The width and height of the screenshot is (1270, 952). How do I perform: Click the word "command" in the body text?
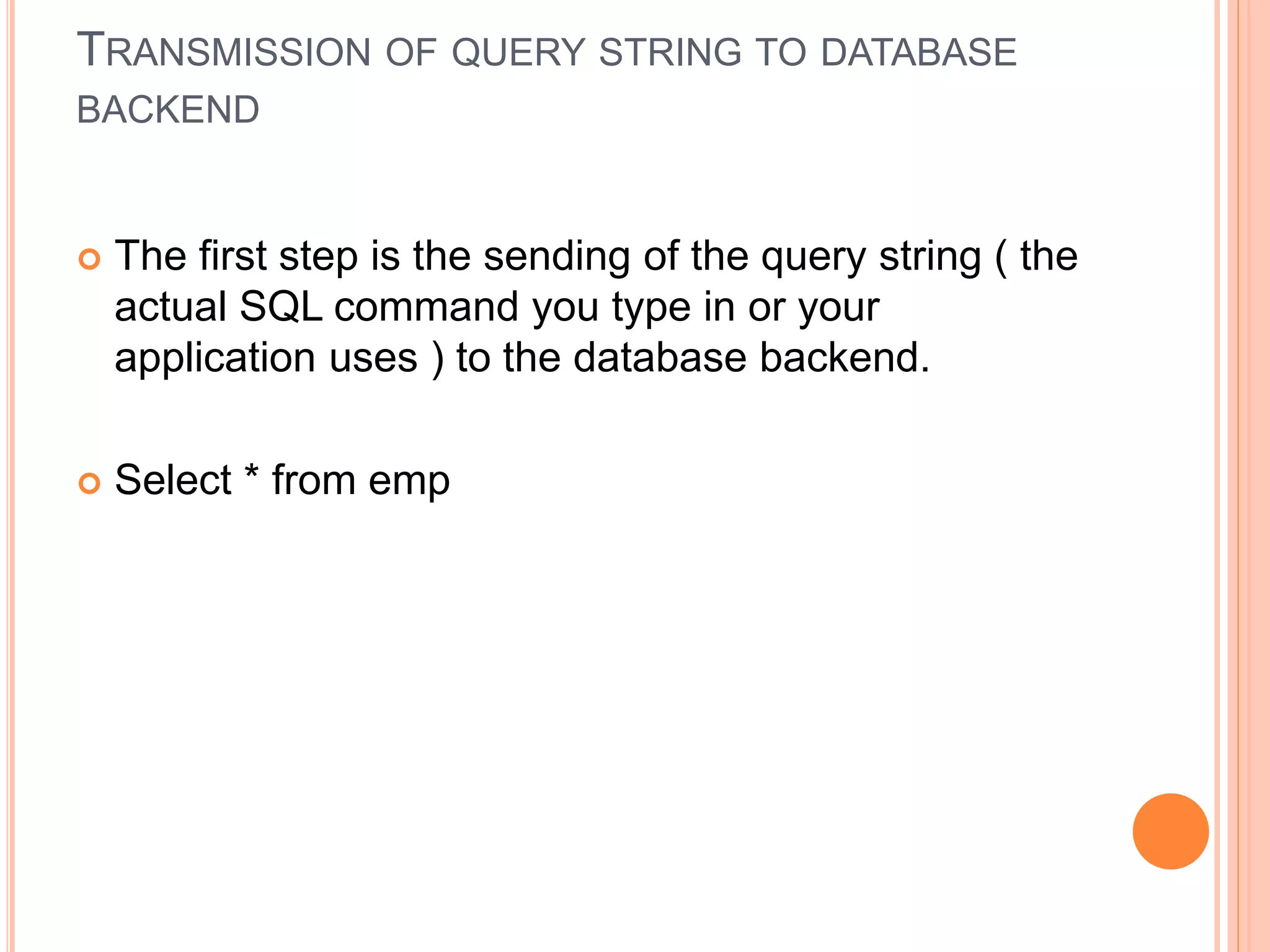pyautogui.click(x=426, y=307)
